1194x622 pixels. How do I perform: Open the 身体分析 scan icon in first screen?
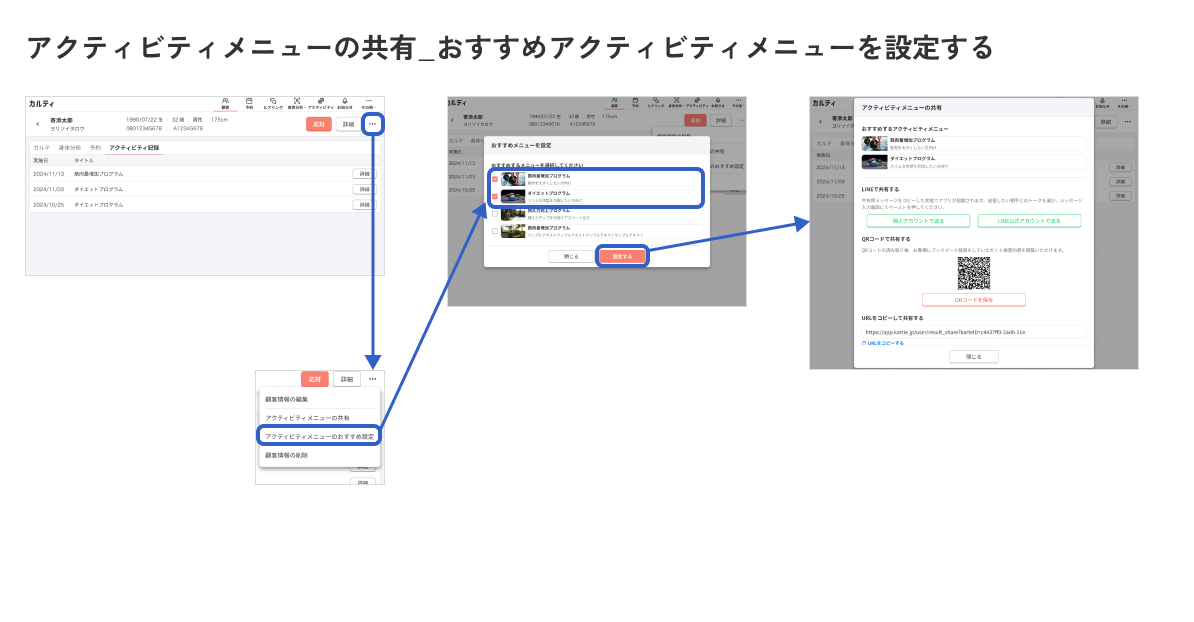pyautogui.click(x=296, y=103)
